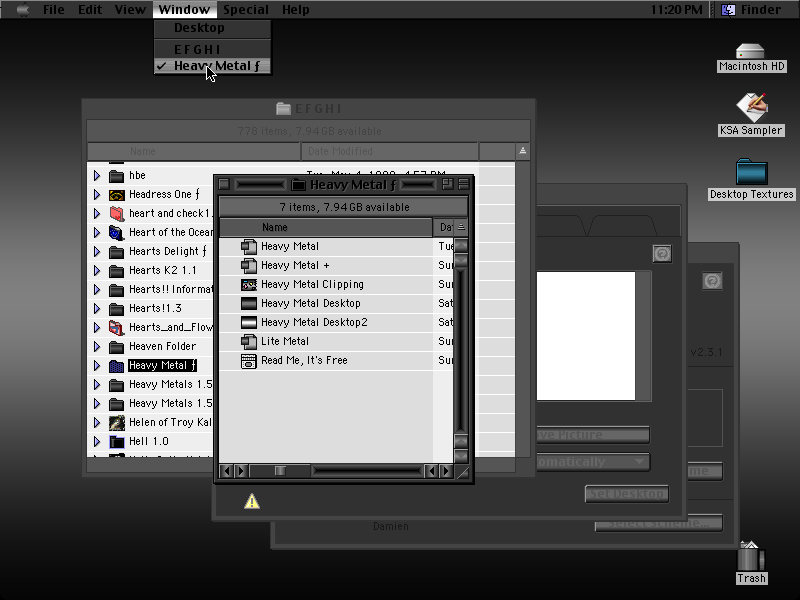Click the help button in the background dialog
800x600 pixels.
coord(662,254)
